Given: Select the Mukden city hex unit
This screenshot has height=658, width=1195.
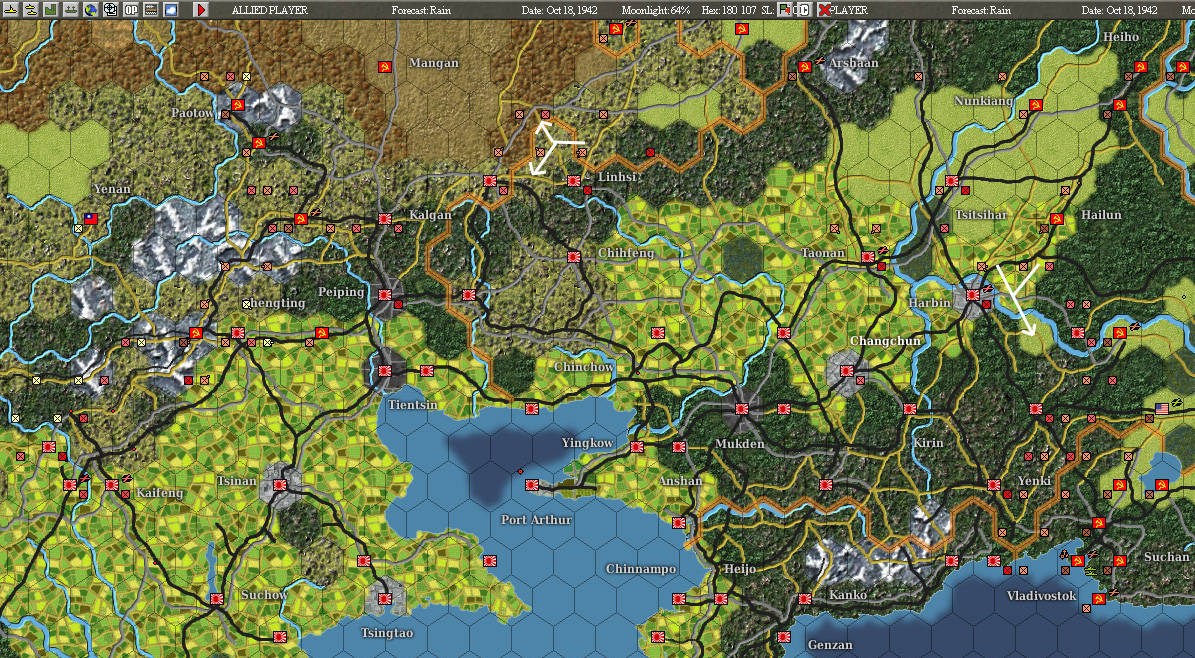Looking at the screenshot, I should (x=742, y=409).
